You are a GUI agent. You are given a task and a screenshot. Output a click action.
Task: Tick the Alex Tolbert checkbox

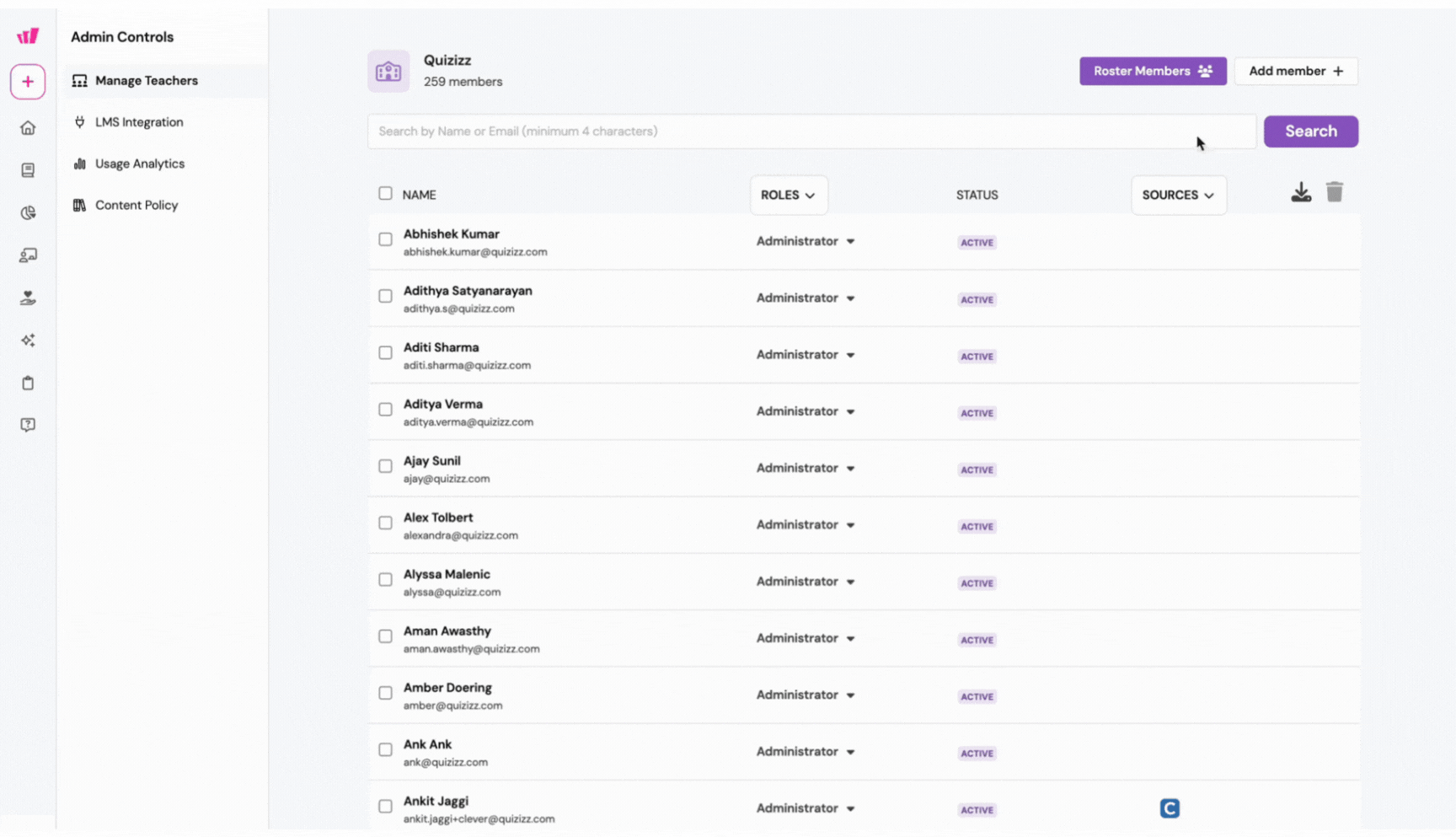click(385, 523)
